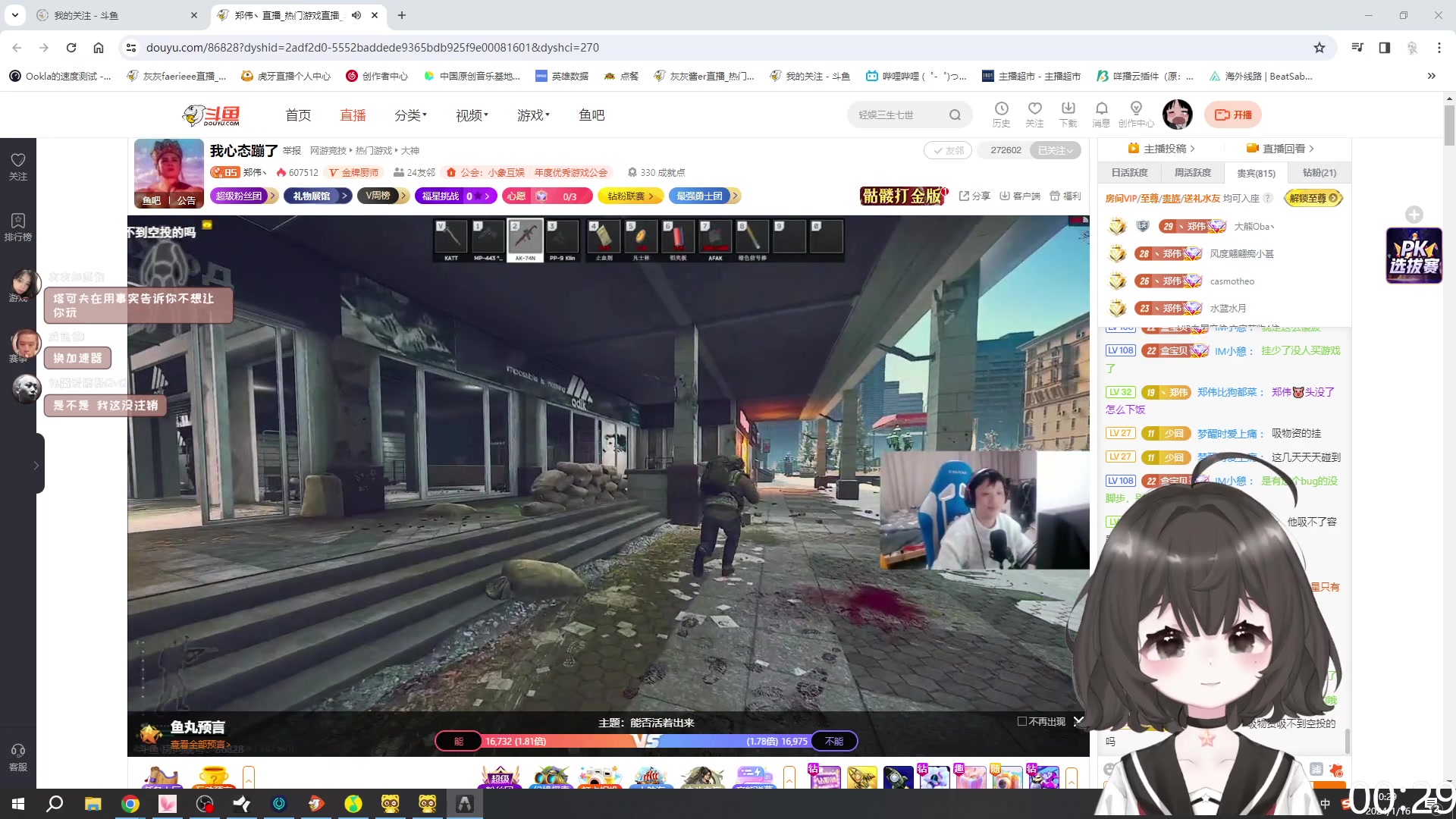The height and width of the screenshot is (819, 1456).
Task: Click the PK选拔赛 floating banner
Action: point(1414,256)
